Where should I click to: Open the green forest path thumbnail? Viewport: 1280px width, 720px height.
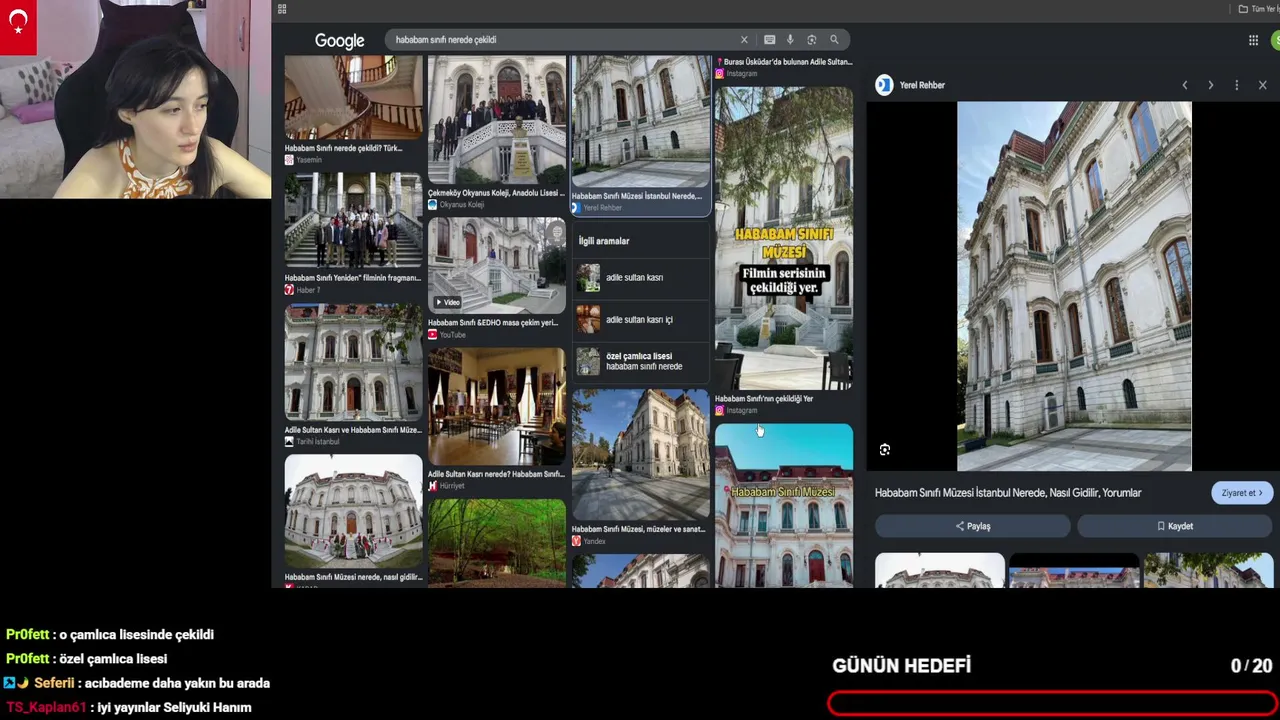[497, 543]
